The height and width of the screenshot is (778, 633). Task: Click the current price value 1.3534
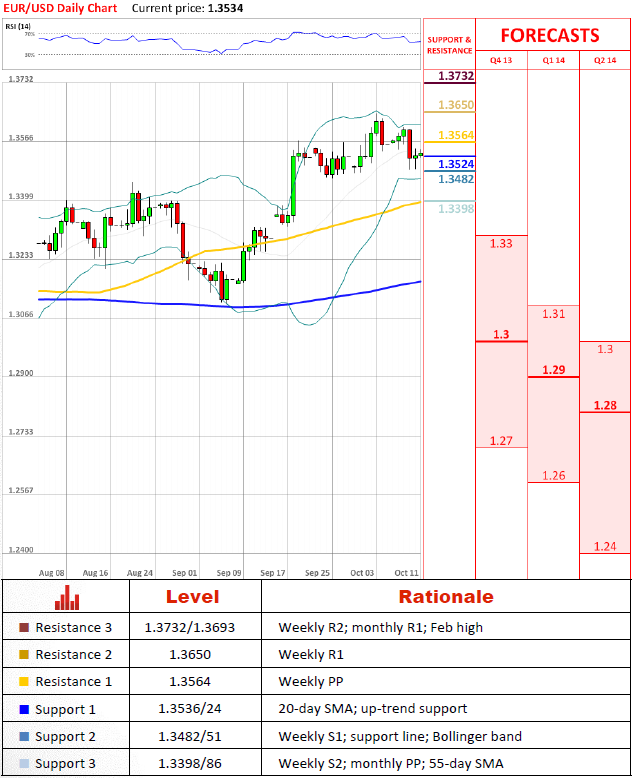click(x=225, y=8)
